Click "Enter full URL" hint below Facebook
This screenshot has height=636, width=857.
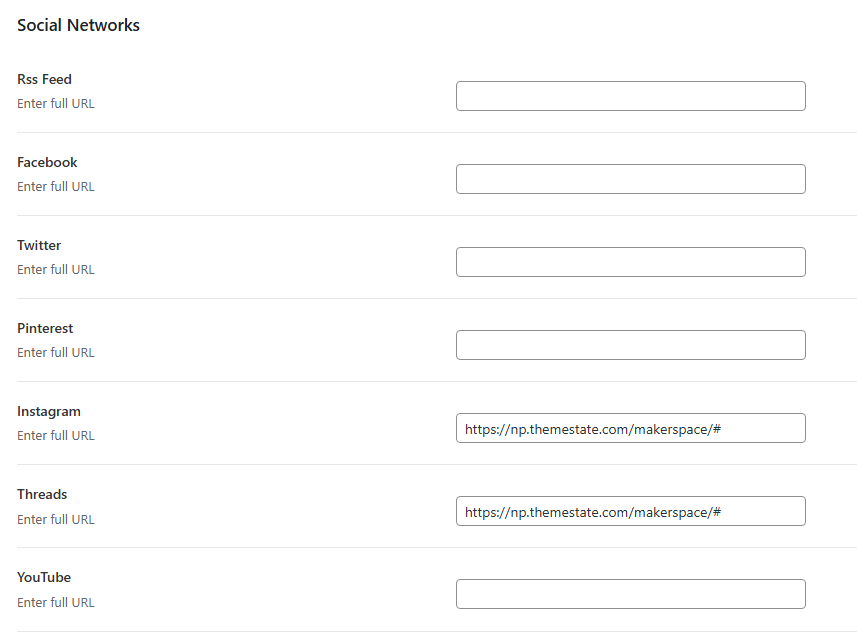(x=56, y=186)
